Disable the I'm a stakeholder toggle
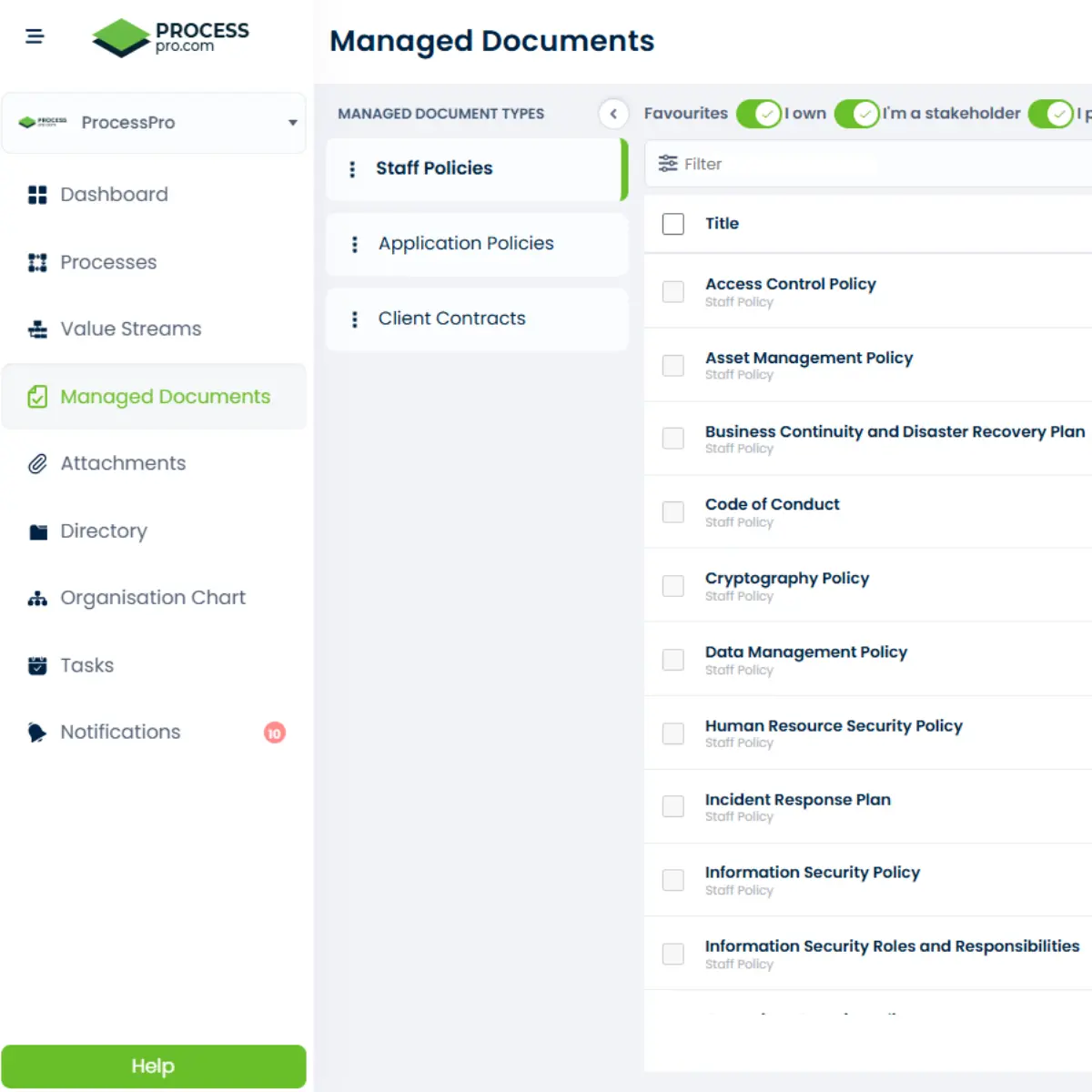Viewport: 1092px width, 1092px height. (x=1051, y=114)
